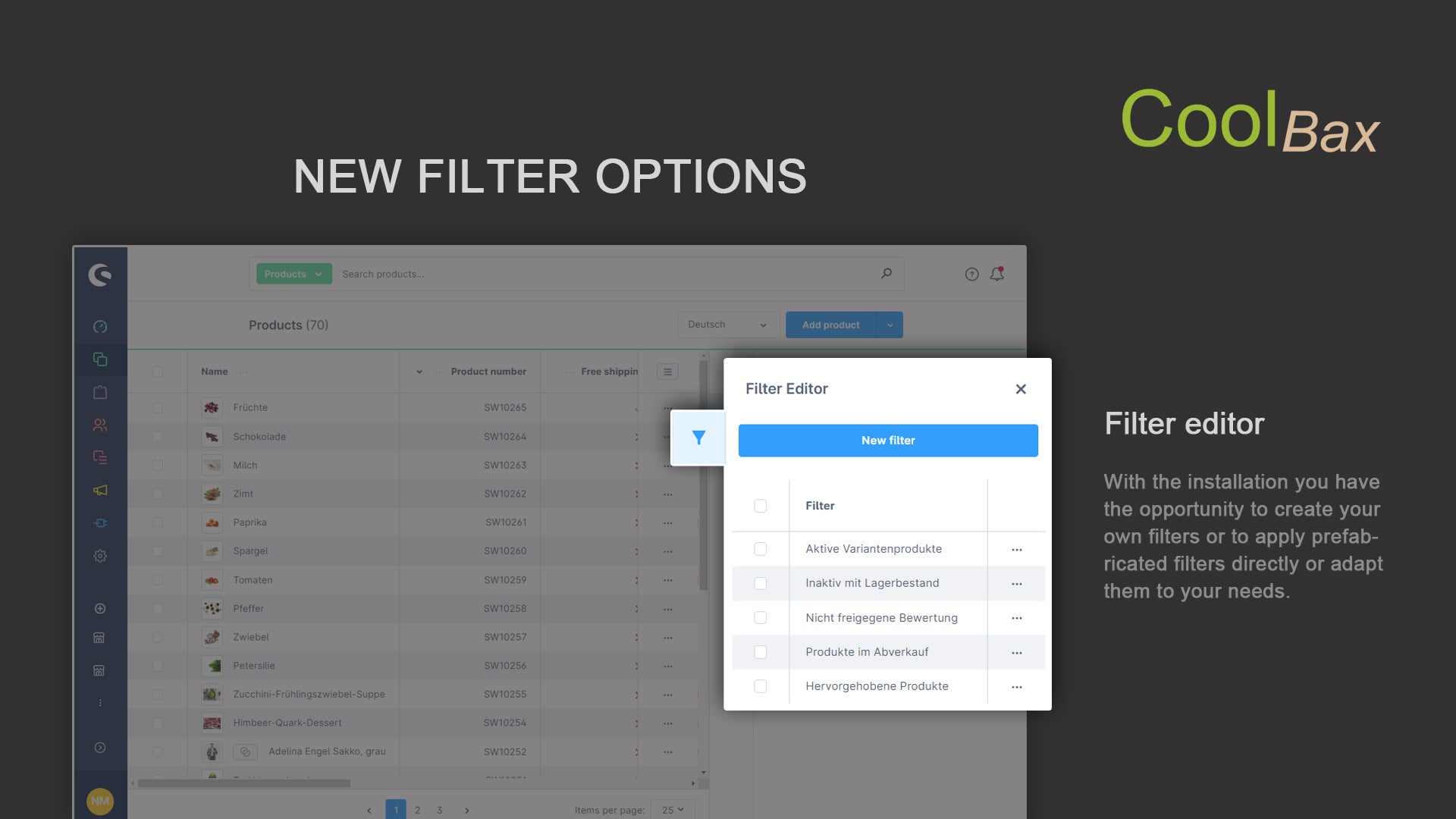Enable checkbox for Produkte im Abverkauf filter
This screenshot has height=819, width=1456.
(x=761, y=651)
